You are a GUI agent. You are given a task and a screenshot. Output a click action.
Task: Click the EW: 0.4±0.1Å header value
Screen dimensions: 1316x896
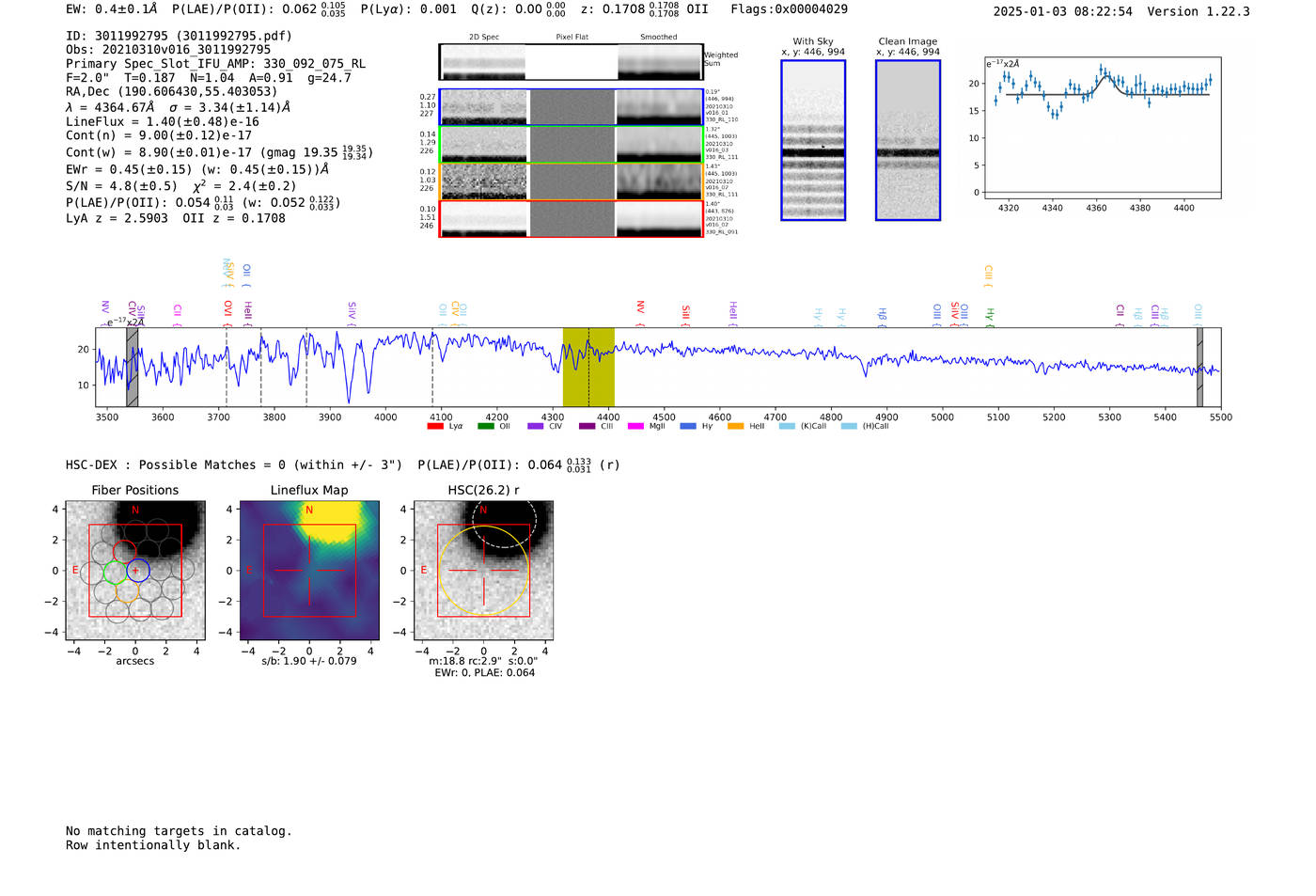(112, 9)
